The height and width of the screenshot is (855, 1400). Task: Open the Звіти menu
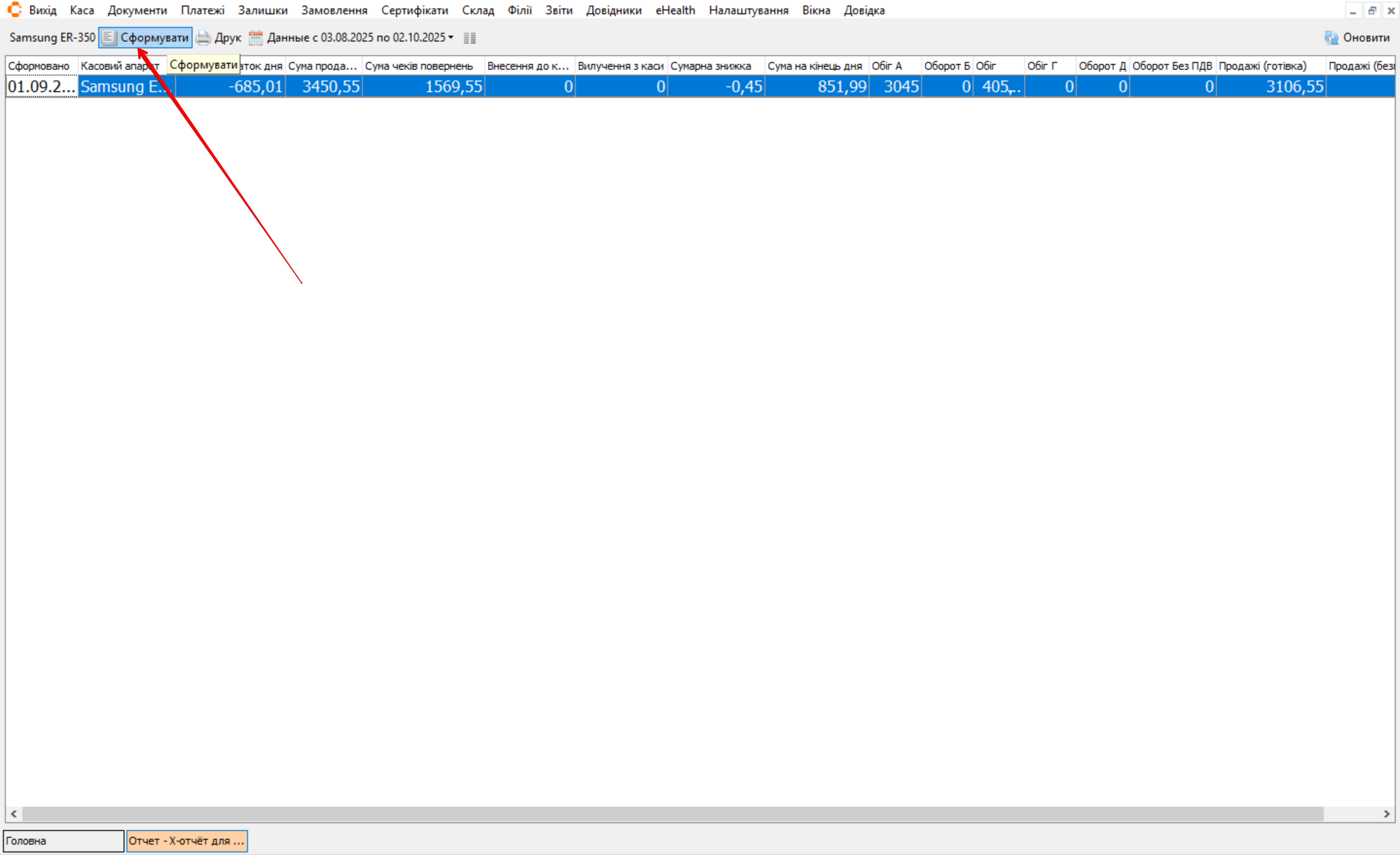pyautogui.click(x=558, y=10)
